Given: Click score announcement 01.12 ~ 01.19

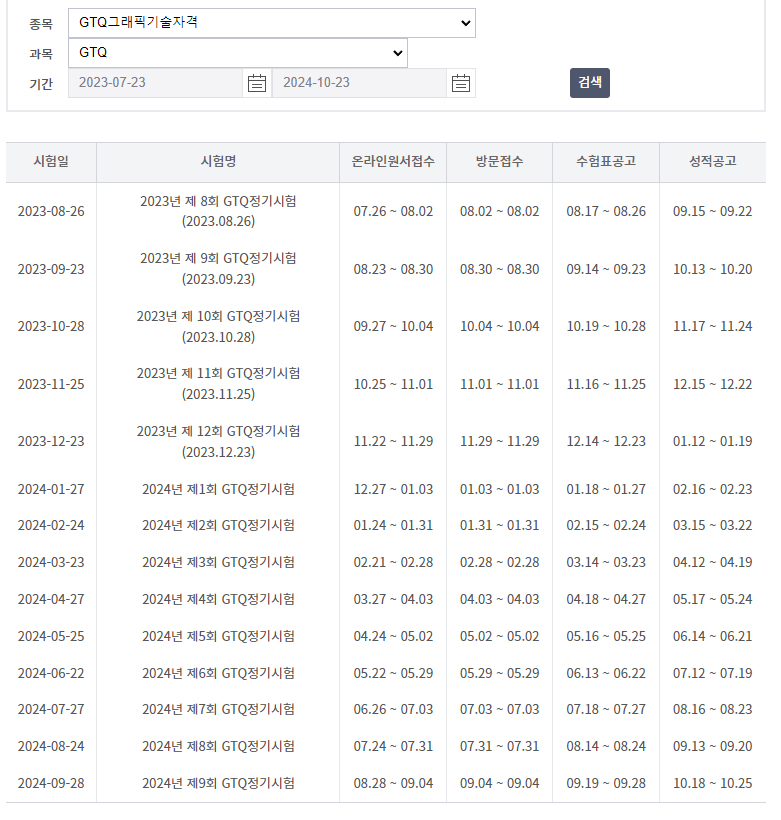Looking at the screenshot, I should pyautogui.click(x=712, y=441).
